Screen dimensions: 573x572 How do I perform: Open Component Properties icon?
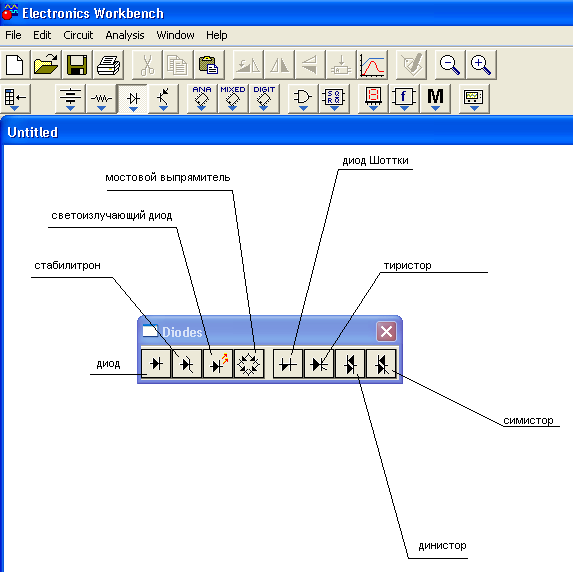pyautogui.click(x=411, y=65)
